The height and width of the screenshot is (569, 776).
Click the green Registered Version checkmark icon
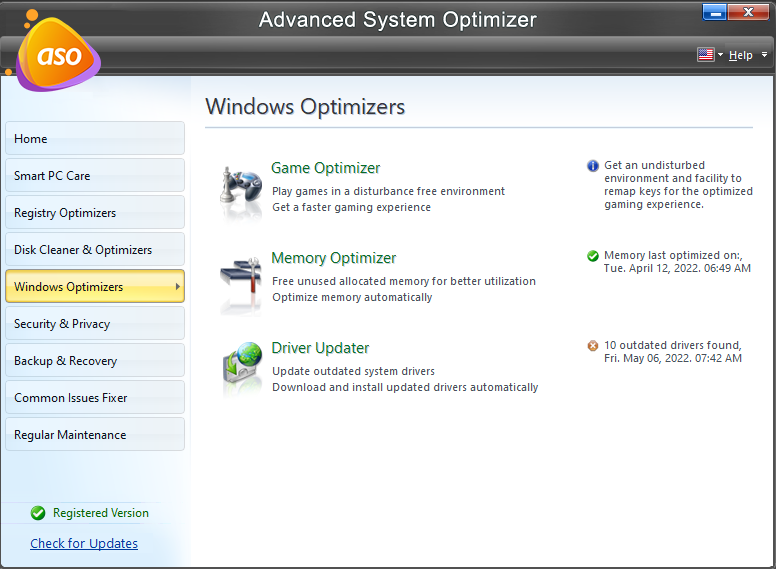coord(38,513)
